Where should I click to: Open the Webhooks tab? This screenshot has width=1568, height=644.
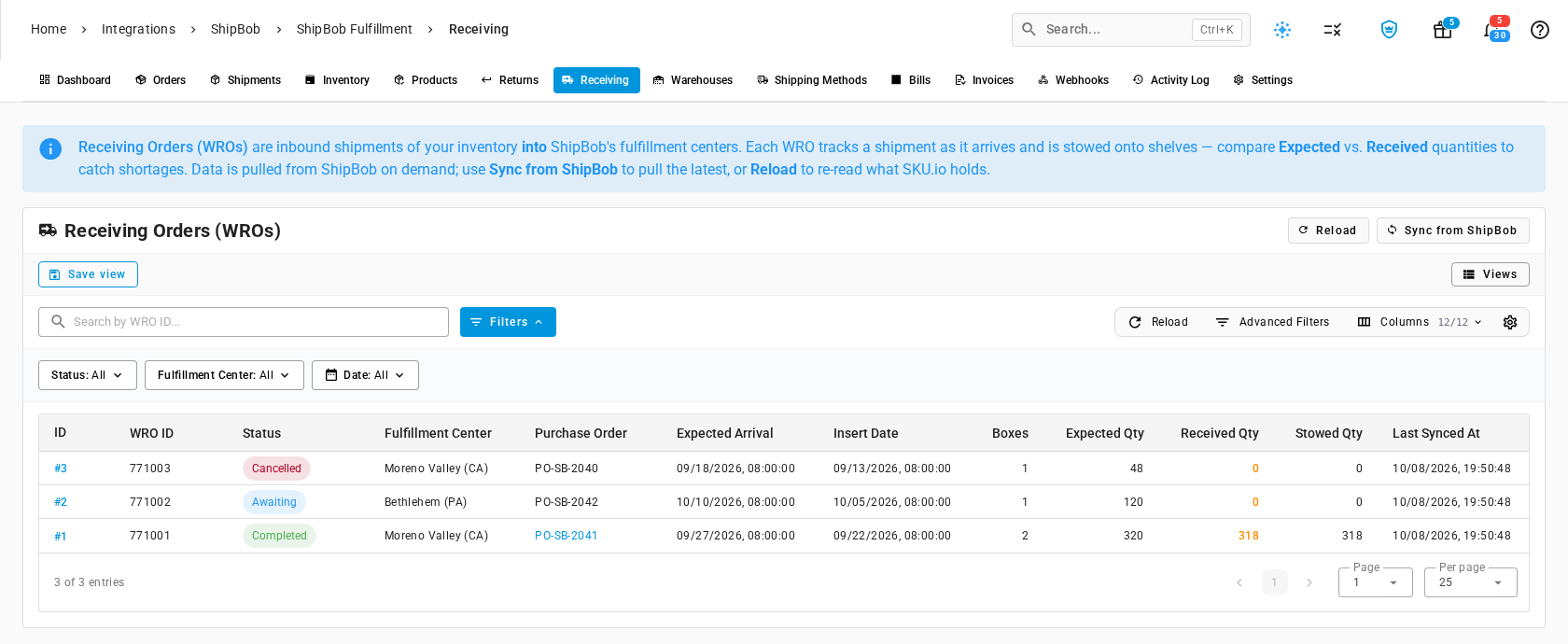[x=1073, y=80]
